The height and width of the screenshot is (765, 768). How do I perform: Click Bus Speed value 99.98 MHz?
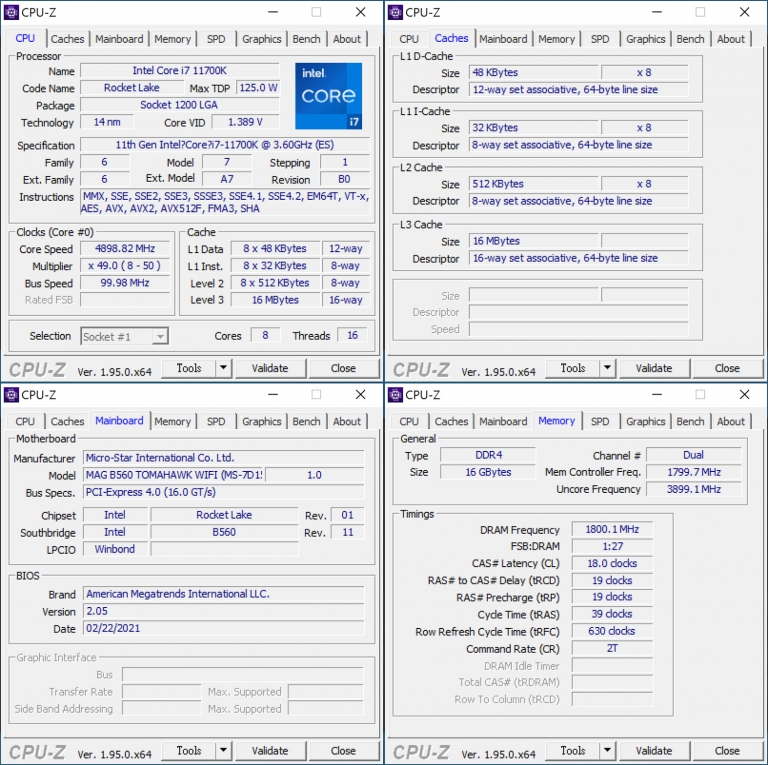pos(125,283)
